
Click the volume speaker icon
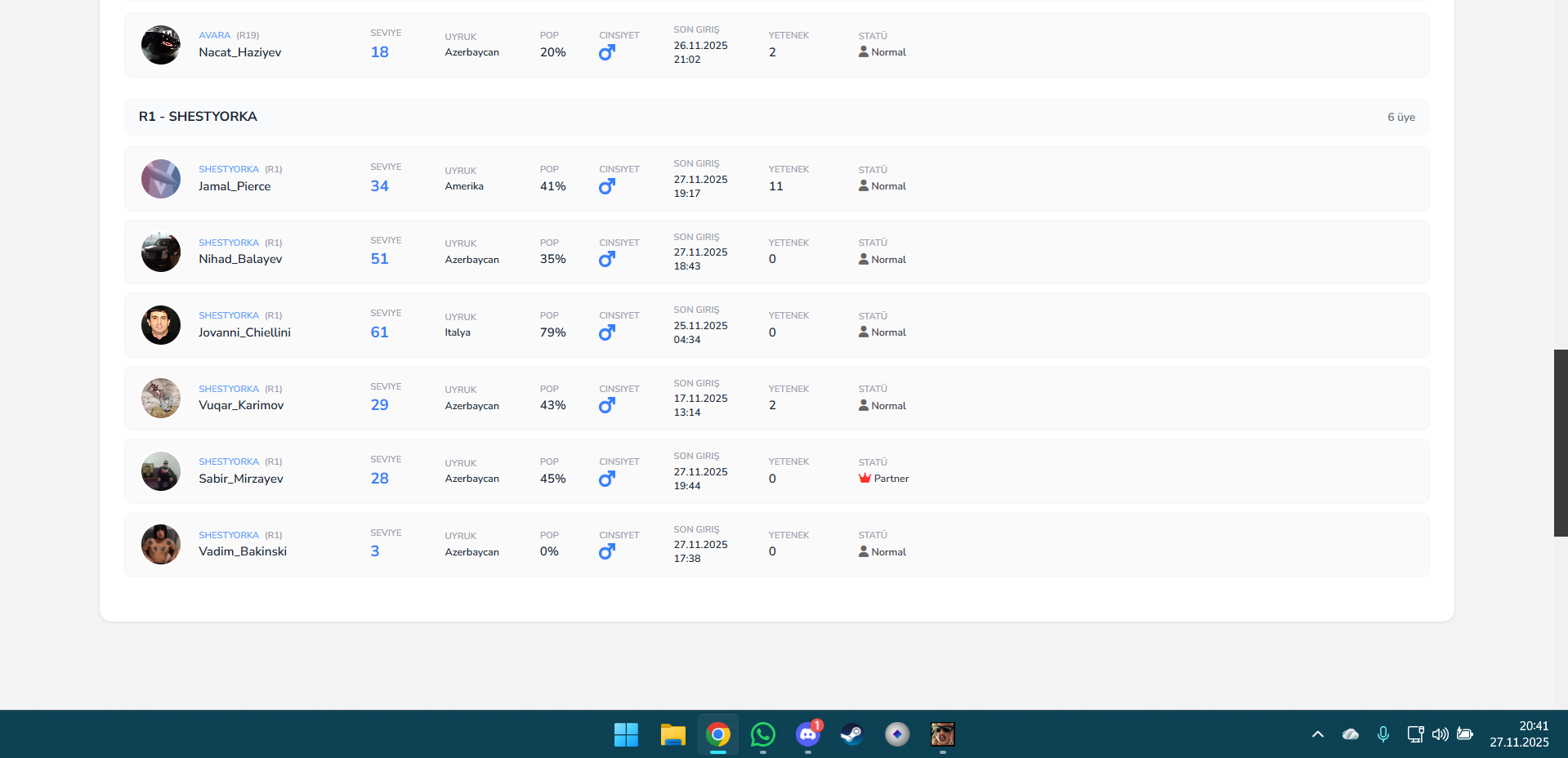[1440, 734]
